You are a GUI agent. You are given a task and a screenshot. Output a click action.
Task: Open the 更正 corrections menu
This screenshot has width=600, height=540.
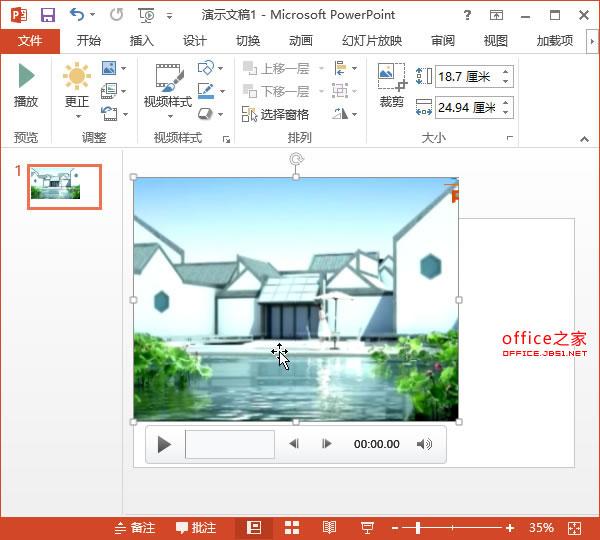tap(77, 90)
